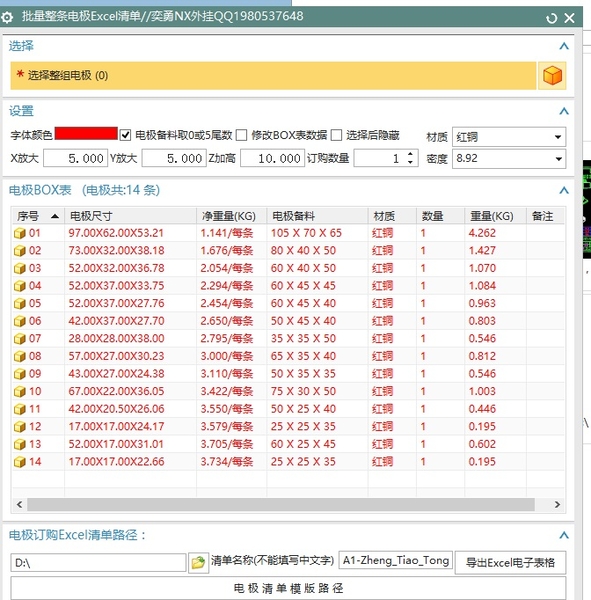Select the cube icon of row 02

click(x=20, y=251)
